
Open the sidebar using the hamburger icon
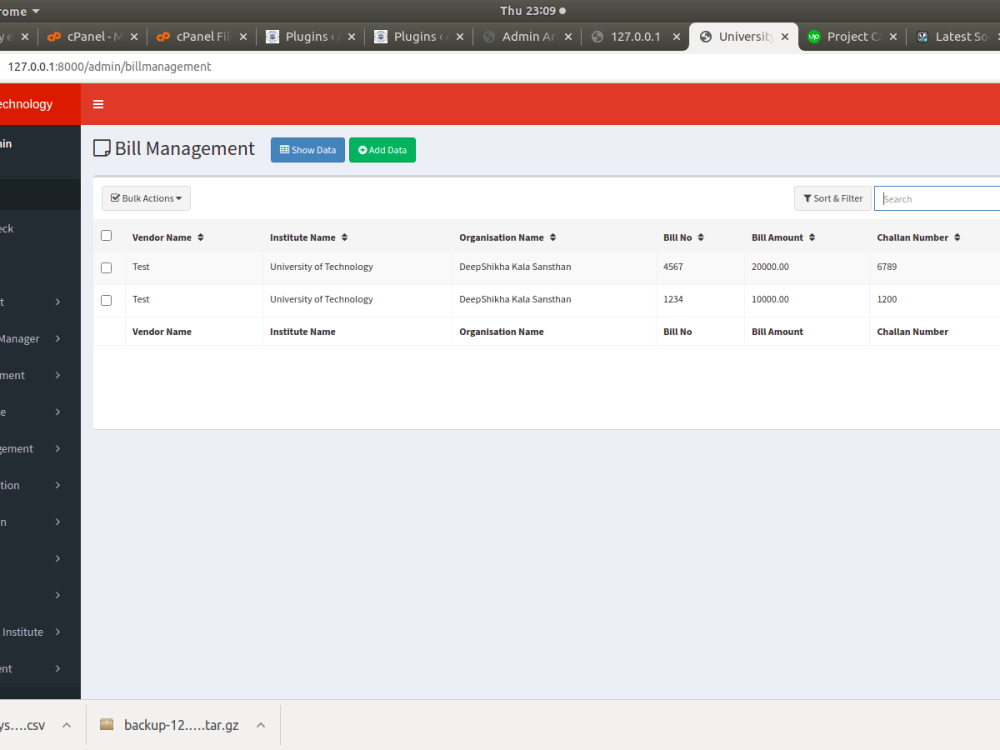97,103
